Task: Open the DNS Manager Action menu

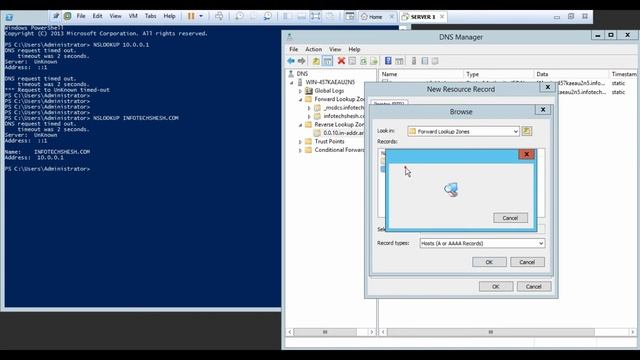Action: [x=313, y=49]
